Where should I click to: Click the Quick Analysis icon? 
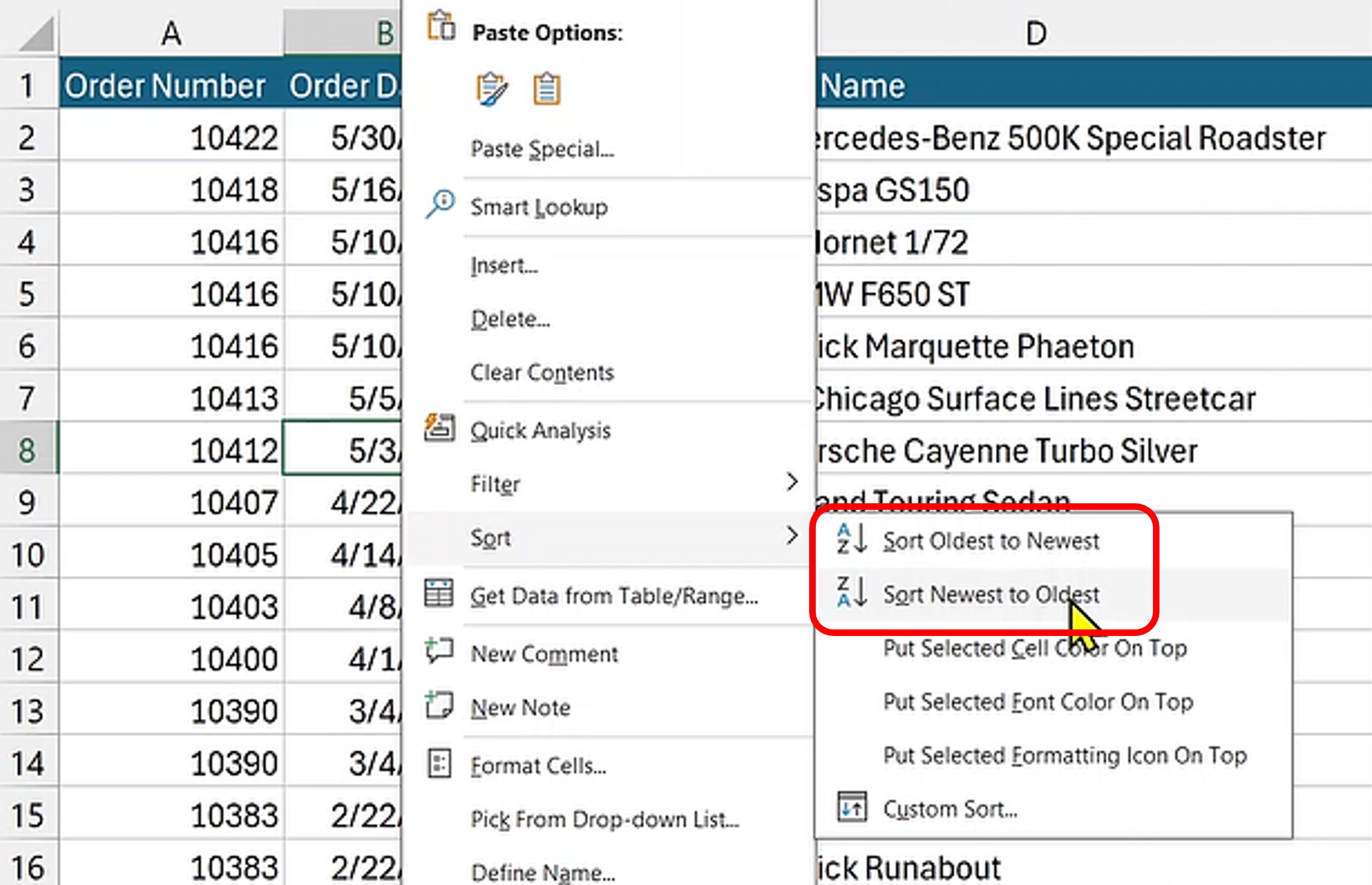(x=439, y=429)
